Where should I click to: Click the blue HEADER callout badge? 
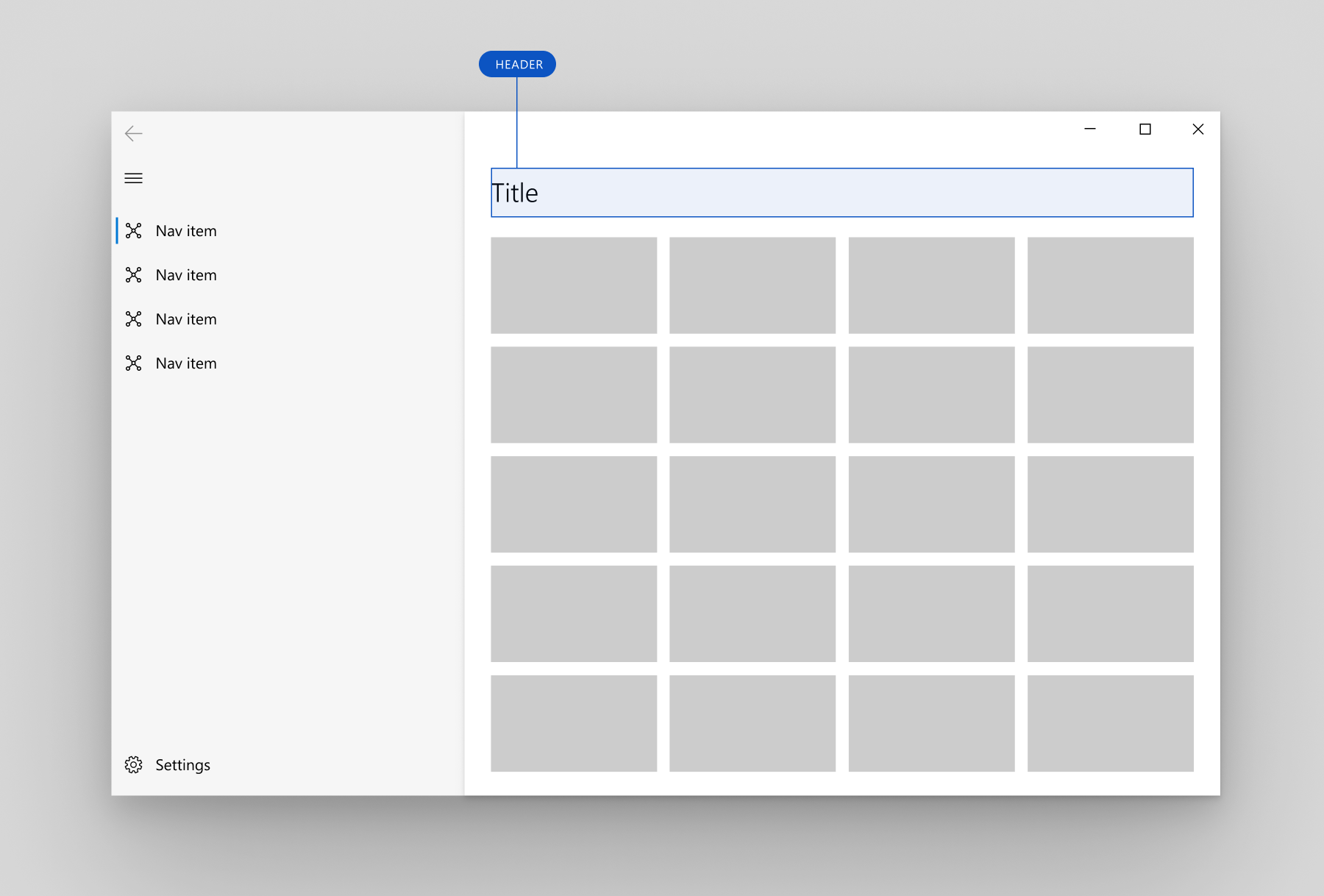pyautogui.click(x=517, y=64)
